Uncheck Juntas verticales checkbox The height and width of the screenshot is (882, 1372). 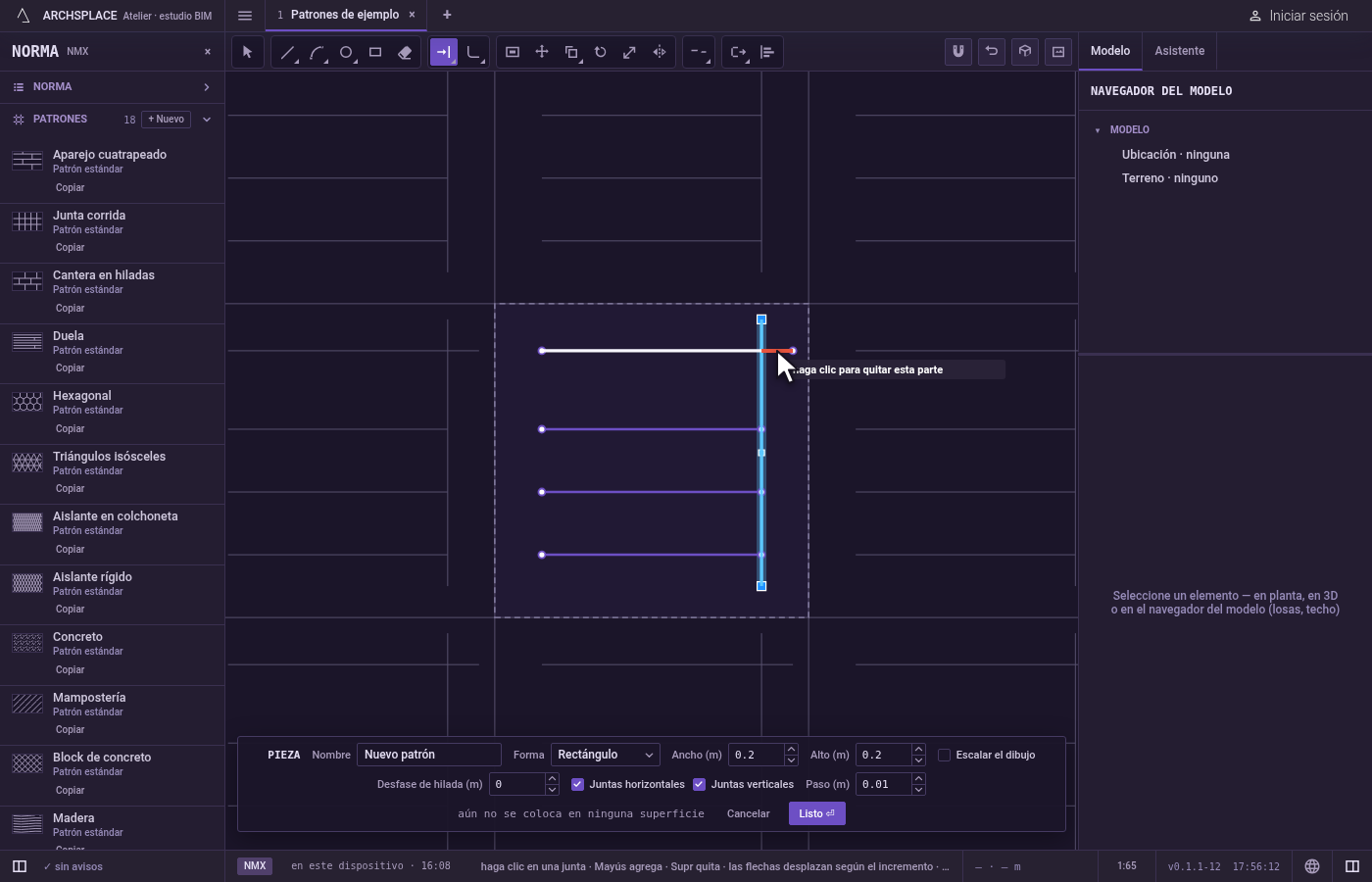[x=699, y=784]
